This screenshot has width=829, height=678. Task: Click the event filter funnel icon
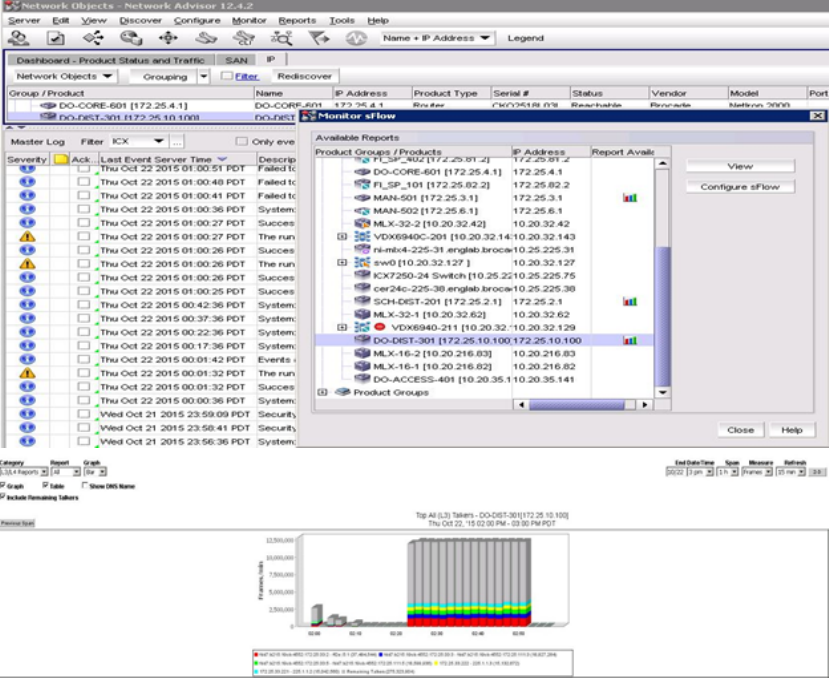(319, 38)
